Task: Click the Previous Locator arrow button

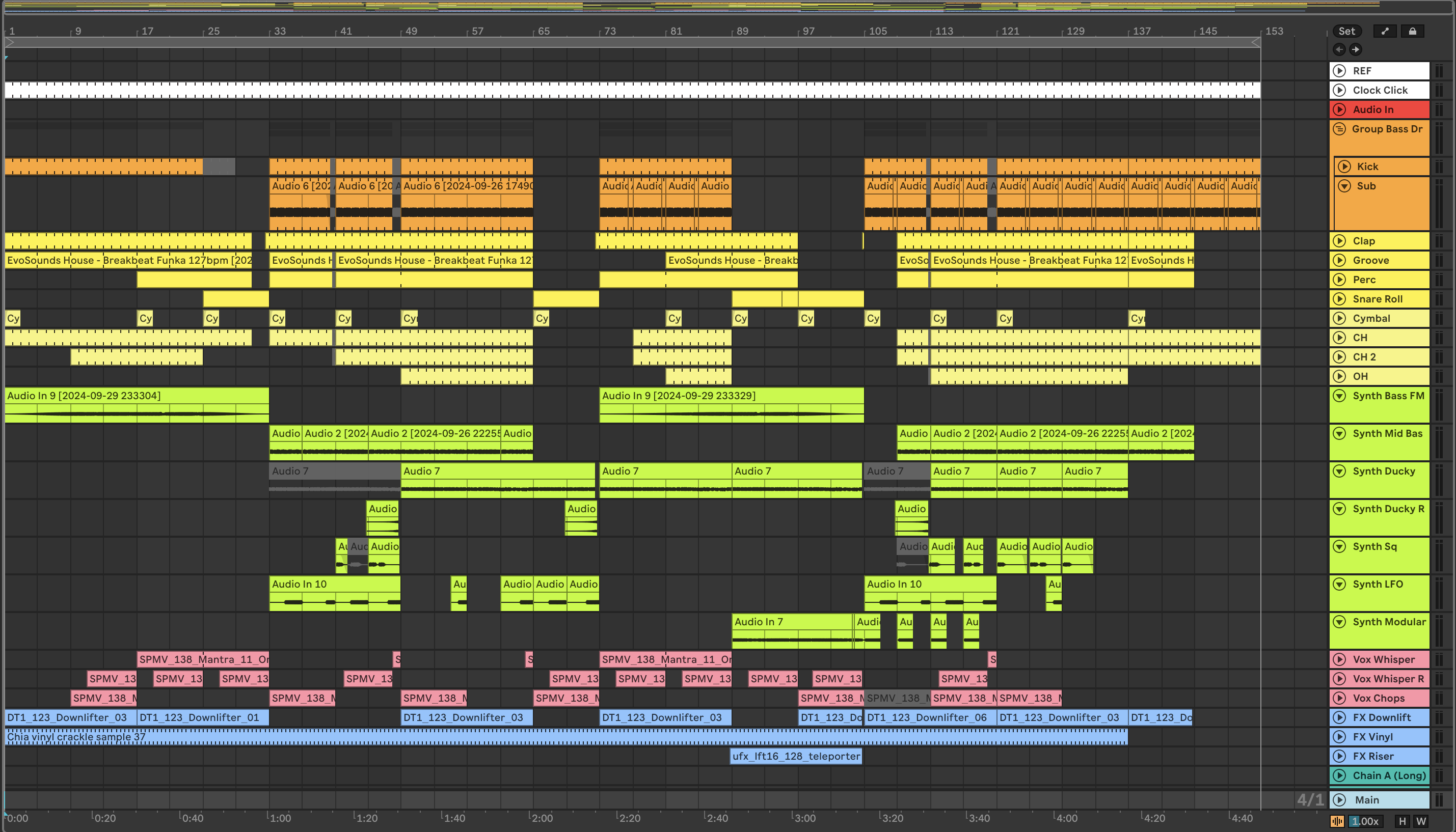Action: [x=1339, y=49]
